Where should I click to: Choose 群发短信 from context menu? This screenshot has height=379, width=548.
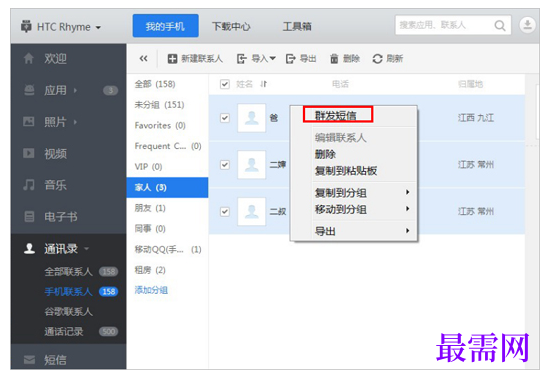[x=336, y=115]
